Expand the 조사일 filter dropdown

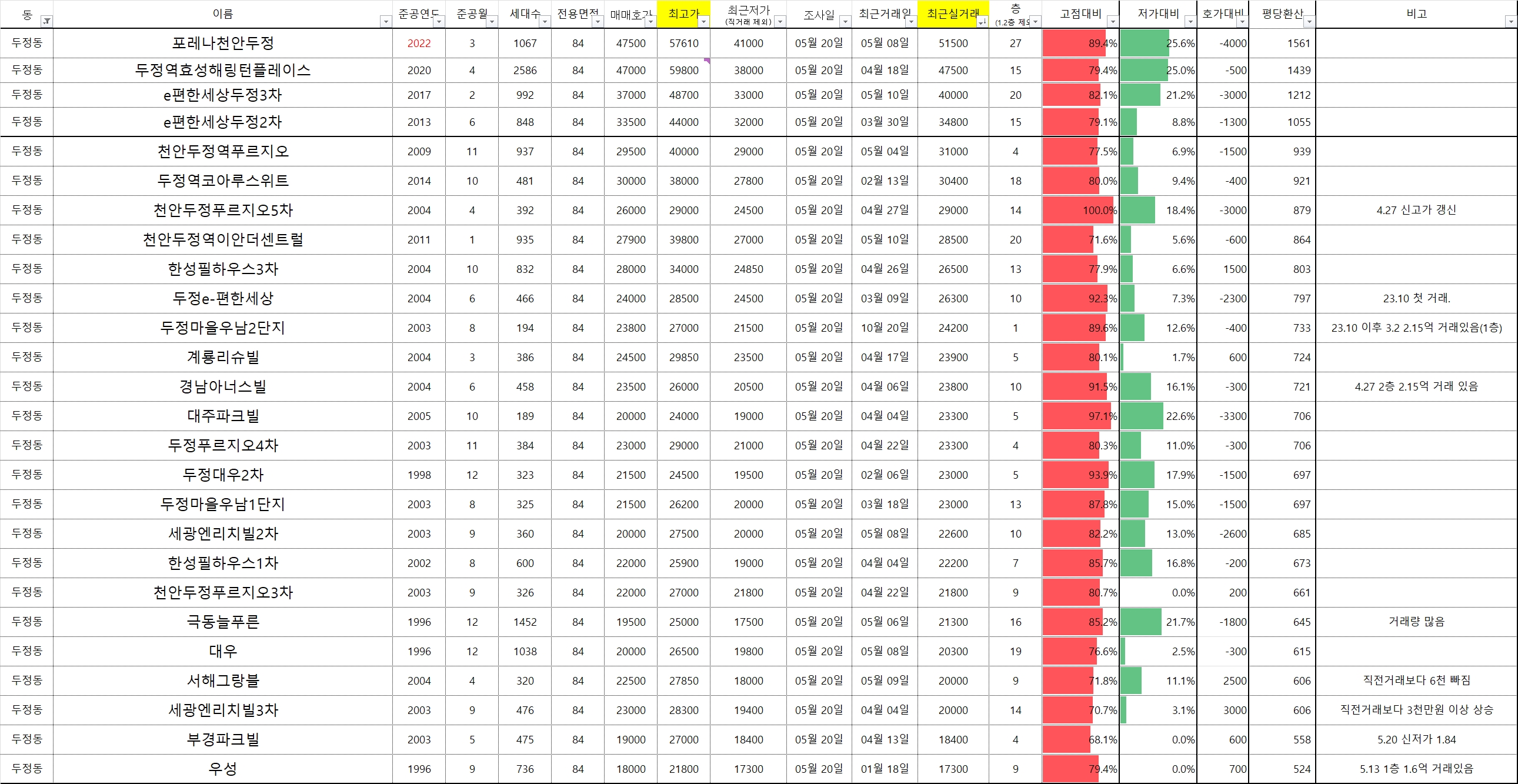pos(845,22)
